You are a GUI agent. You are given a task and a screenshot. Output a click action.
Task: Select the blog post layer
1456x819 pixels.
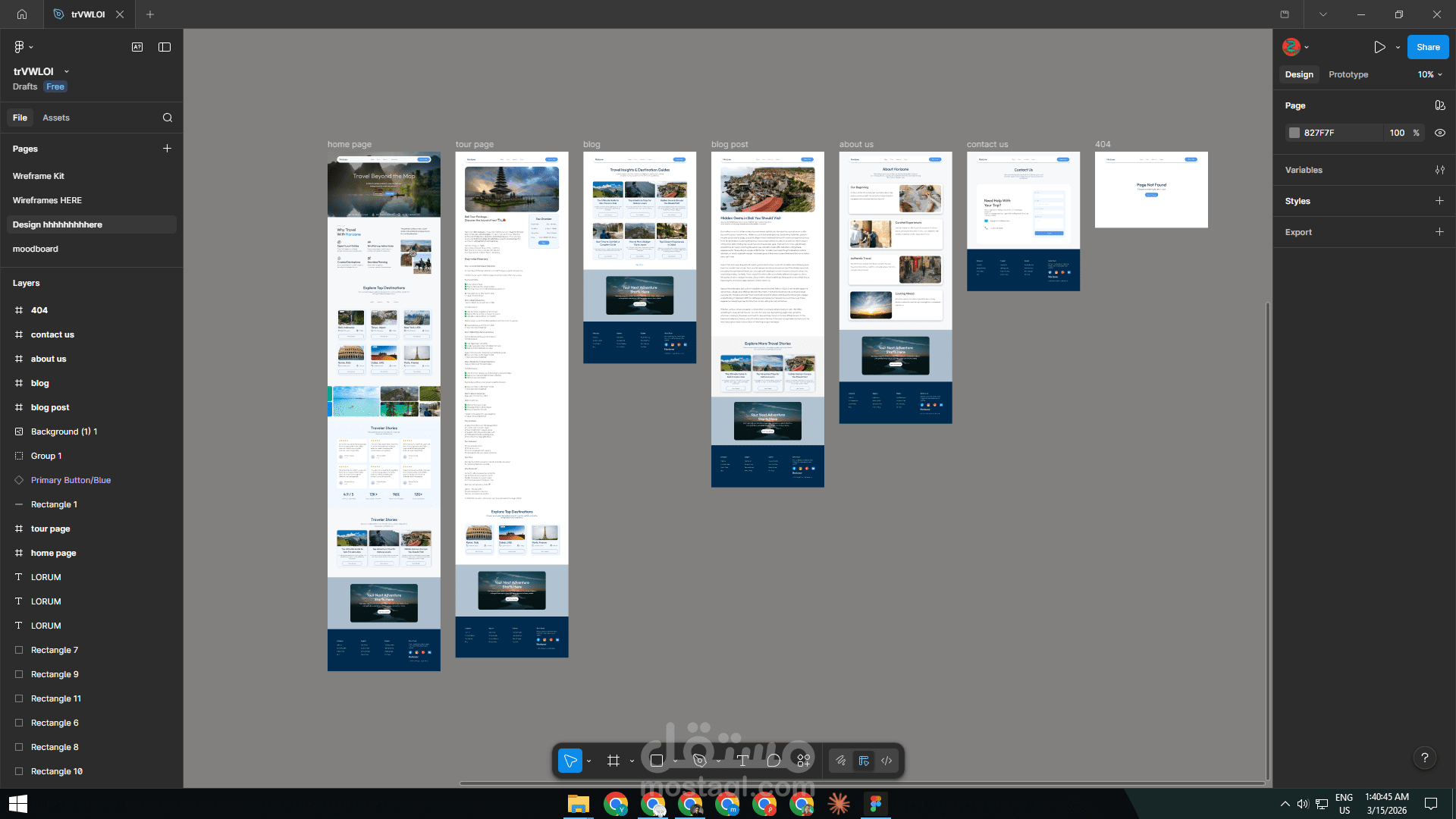click(x=50, y=407)
